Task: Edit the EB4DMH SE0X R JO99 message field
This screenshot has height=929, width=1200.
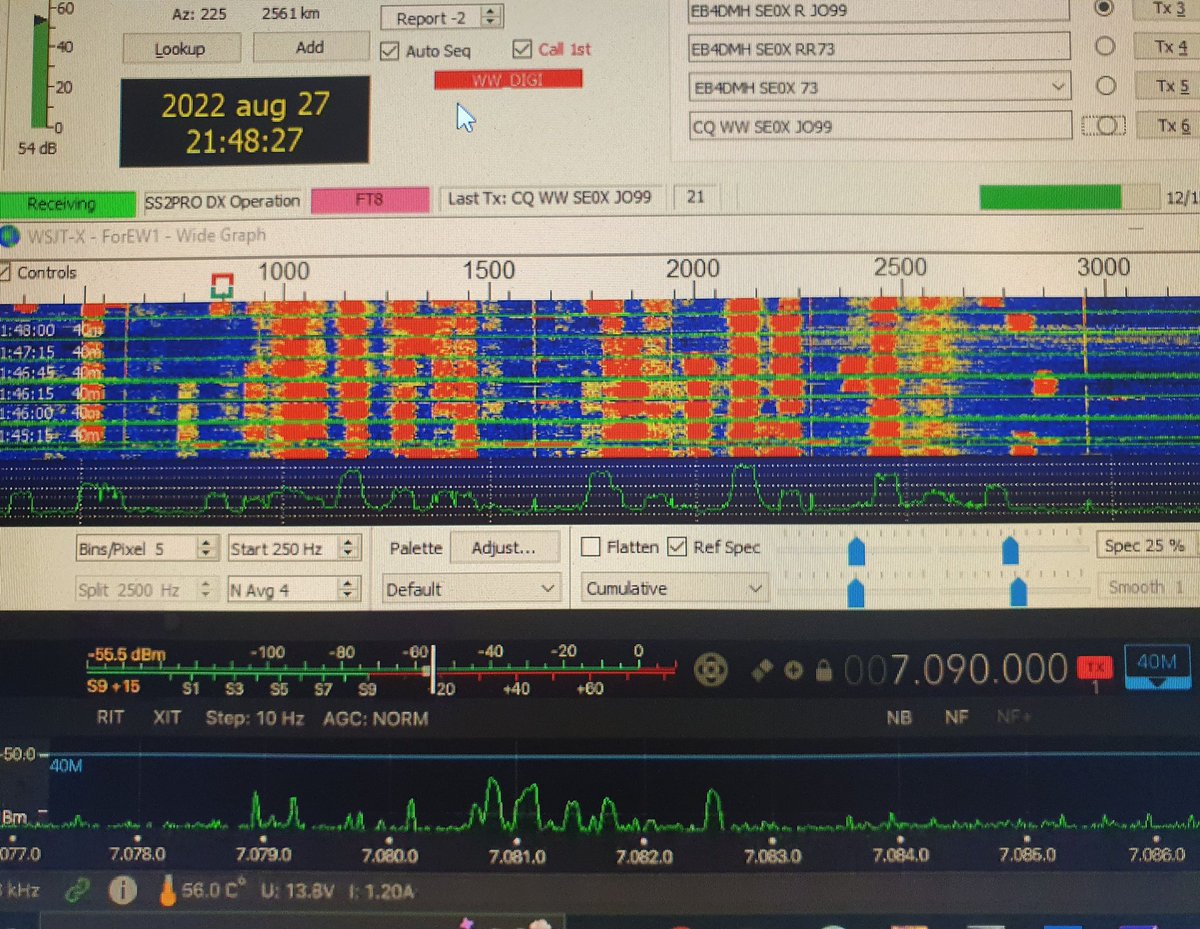Action: point(879,9)
